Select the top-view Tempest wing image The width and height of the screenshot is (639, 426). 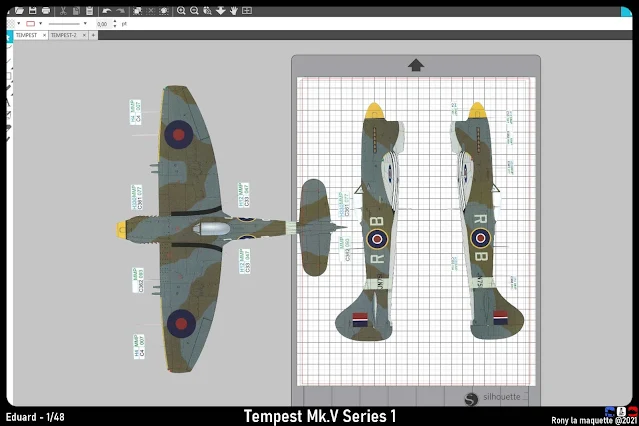[x=231, y=229]
